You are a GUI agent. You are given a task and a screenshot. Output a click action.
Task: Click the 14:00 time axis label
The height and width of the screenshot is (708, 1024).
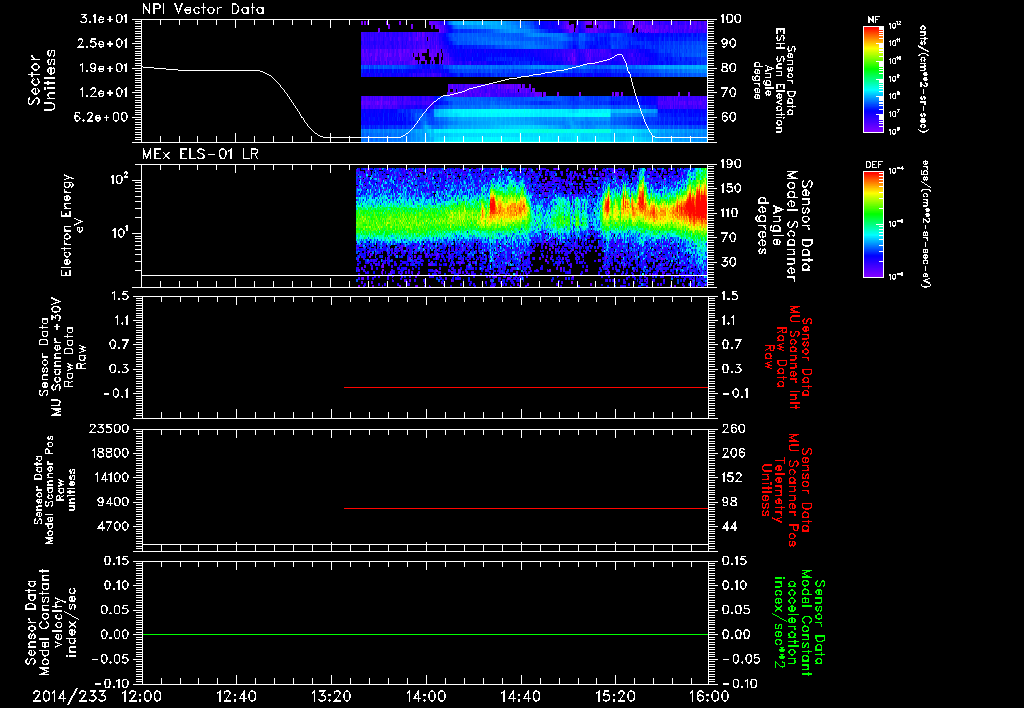[426, 696]
